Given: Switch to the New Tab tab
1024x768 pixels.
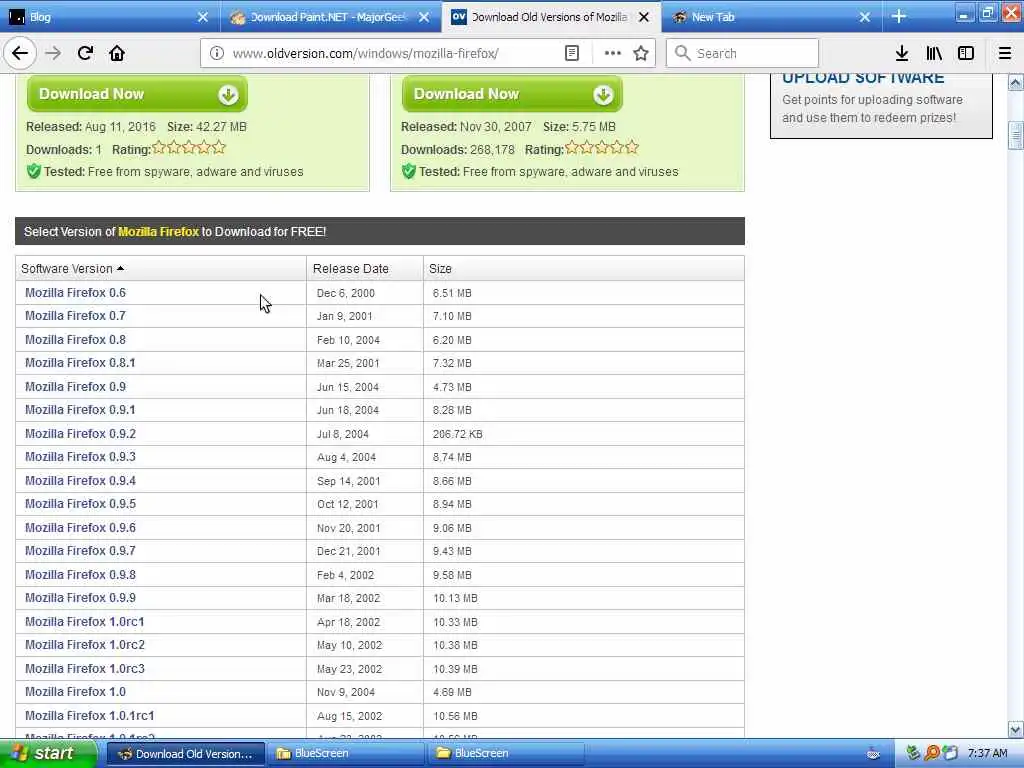Looking at the screenshot, I should [x=772, y=17].
